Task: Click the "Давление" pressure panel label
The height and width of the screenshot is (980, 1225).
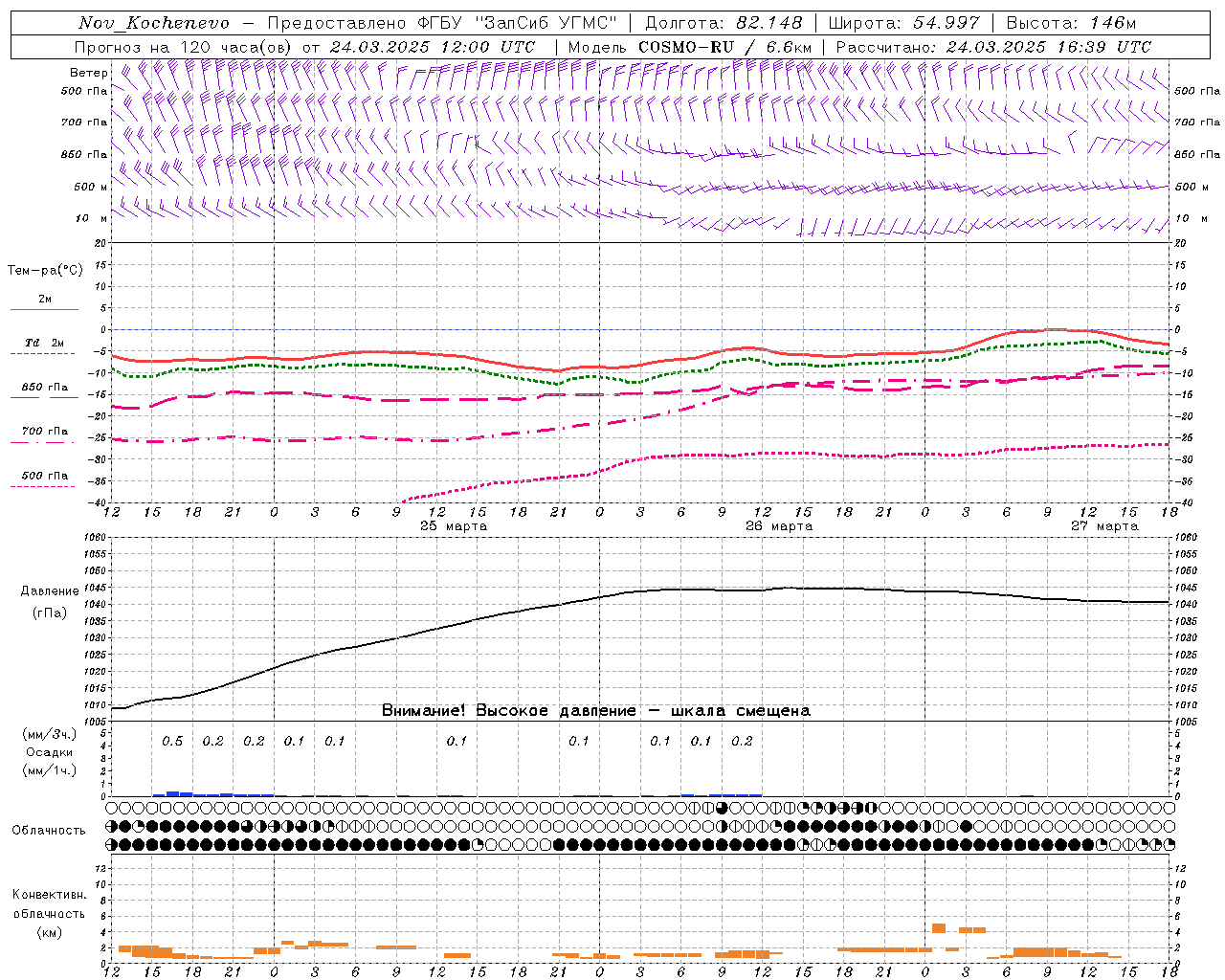Action: pos(50,591)
